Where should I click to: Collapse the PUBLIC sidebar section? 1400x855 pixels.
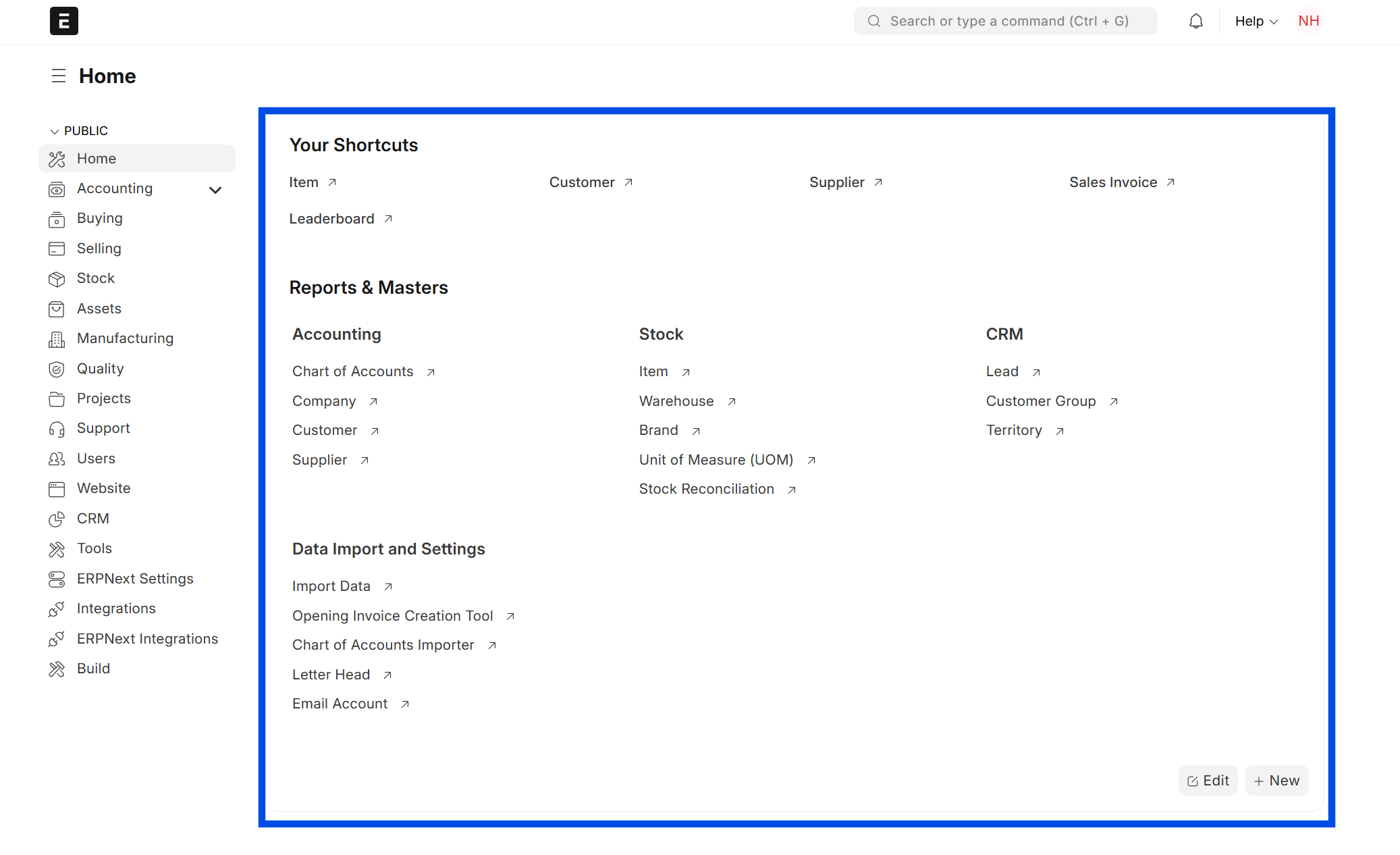pyautogui.click(x=55, y=131)
